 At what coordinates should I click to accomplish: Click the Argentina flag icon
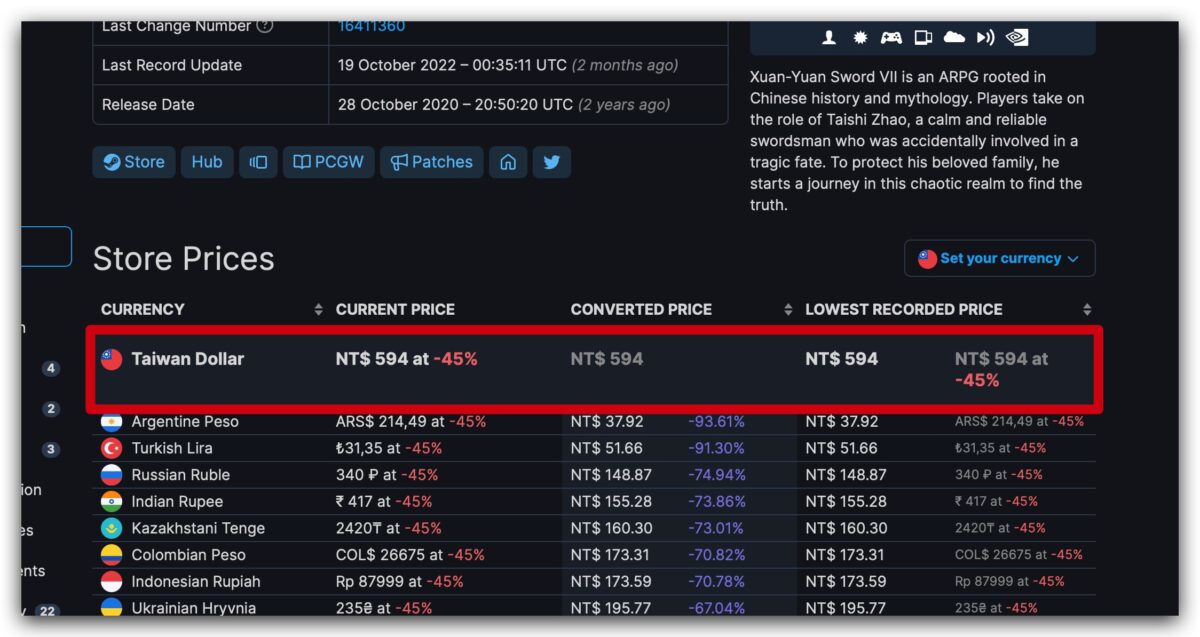pyautogui.click(x=111, y=421)
